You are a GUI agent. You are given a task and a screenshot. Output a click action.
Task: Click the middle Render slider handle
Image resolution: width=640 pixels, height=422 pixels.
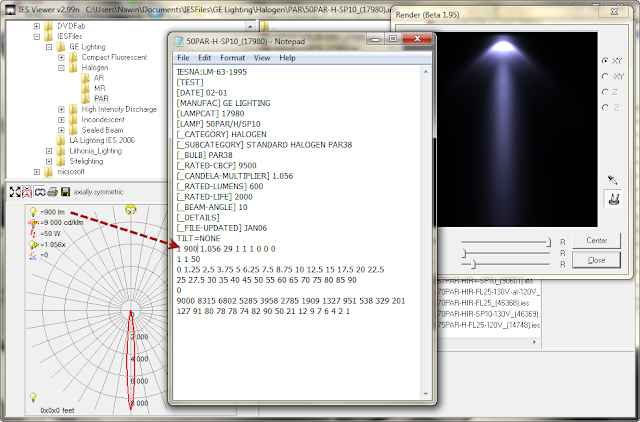click(464, 253)
